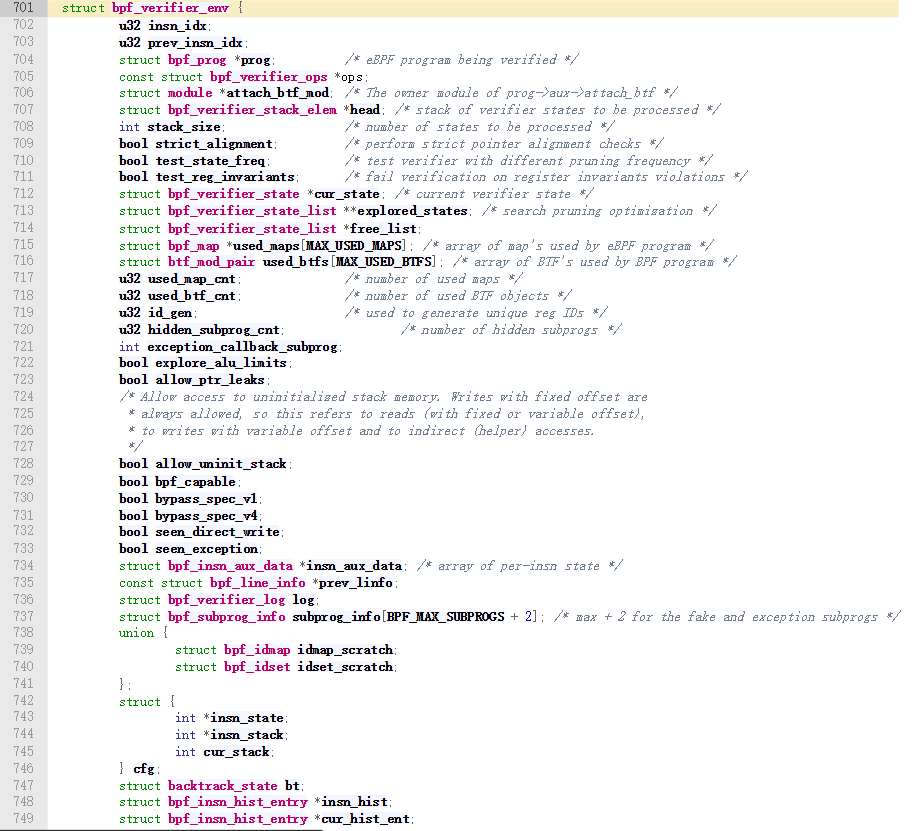Click the explore_alu_limits field
The height and width of the screenshot is (831, 920).
[221, 363]
